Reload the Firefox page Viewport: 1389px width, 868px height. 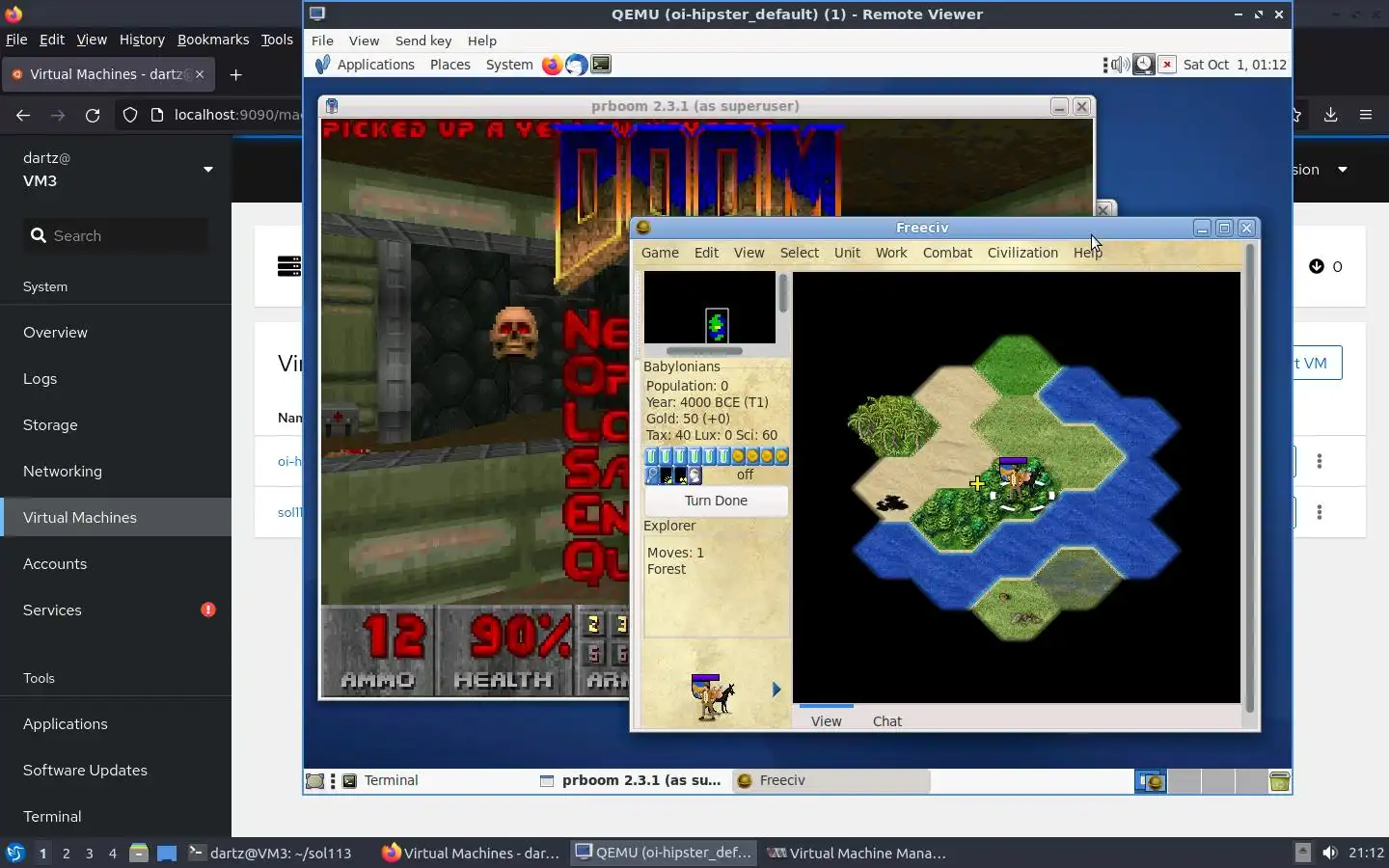click(93, 115)
